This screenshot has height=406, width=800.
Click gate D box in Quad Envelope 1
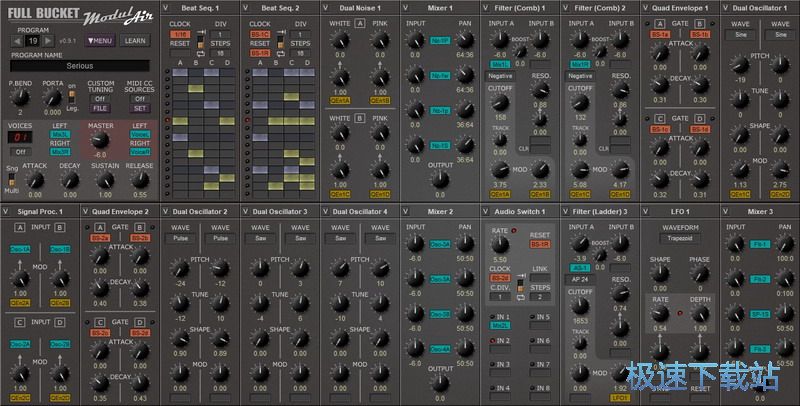pos(699,118)
